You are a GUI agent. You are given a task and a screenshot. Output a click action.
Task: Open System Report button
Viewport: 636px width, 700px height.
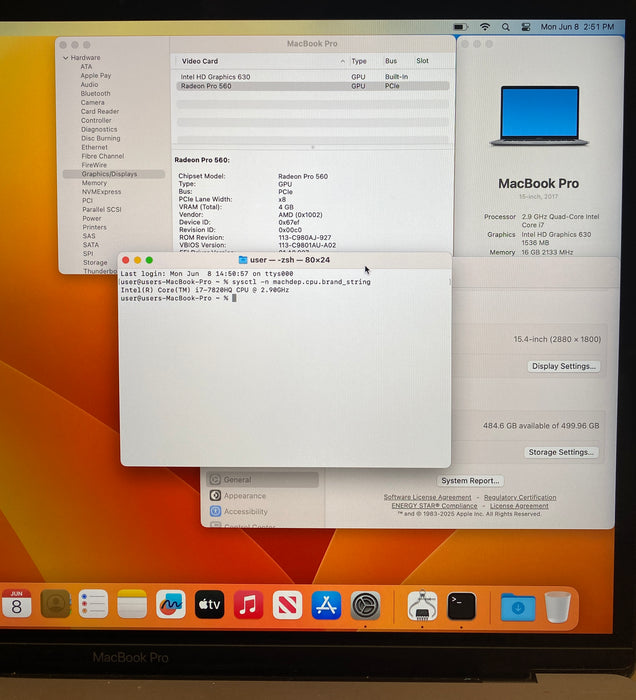pos(470,481)
